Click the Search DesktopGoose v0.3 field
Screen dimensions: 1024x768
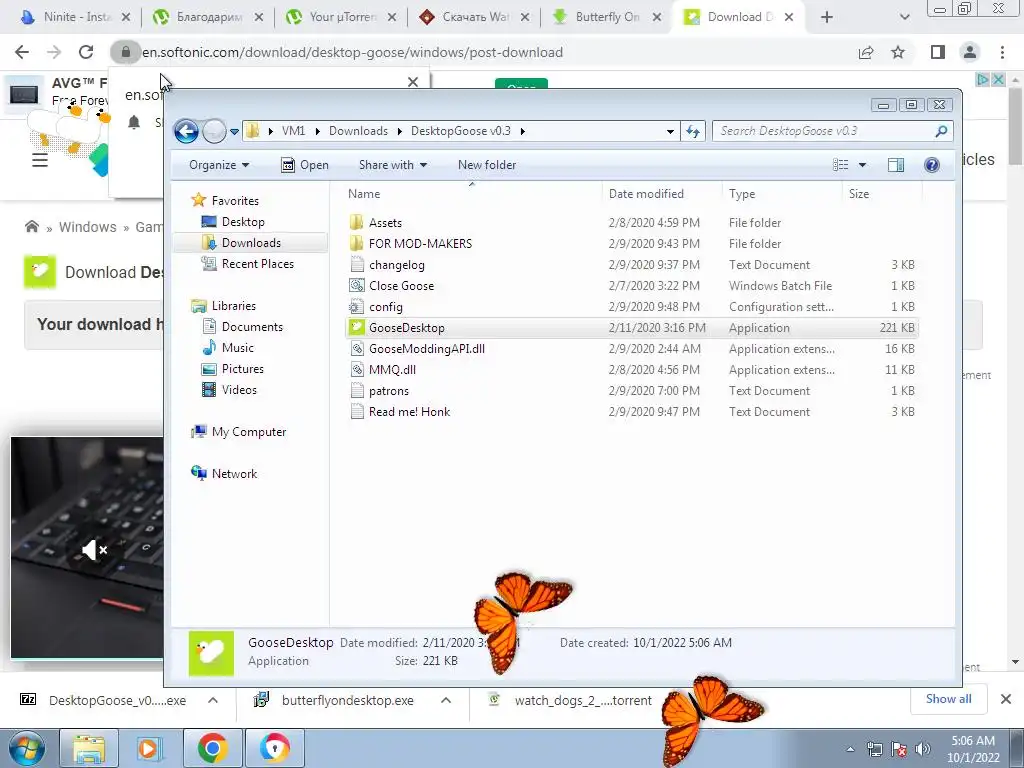[x=825, y=131]
